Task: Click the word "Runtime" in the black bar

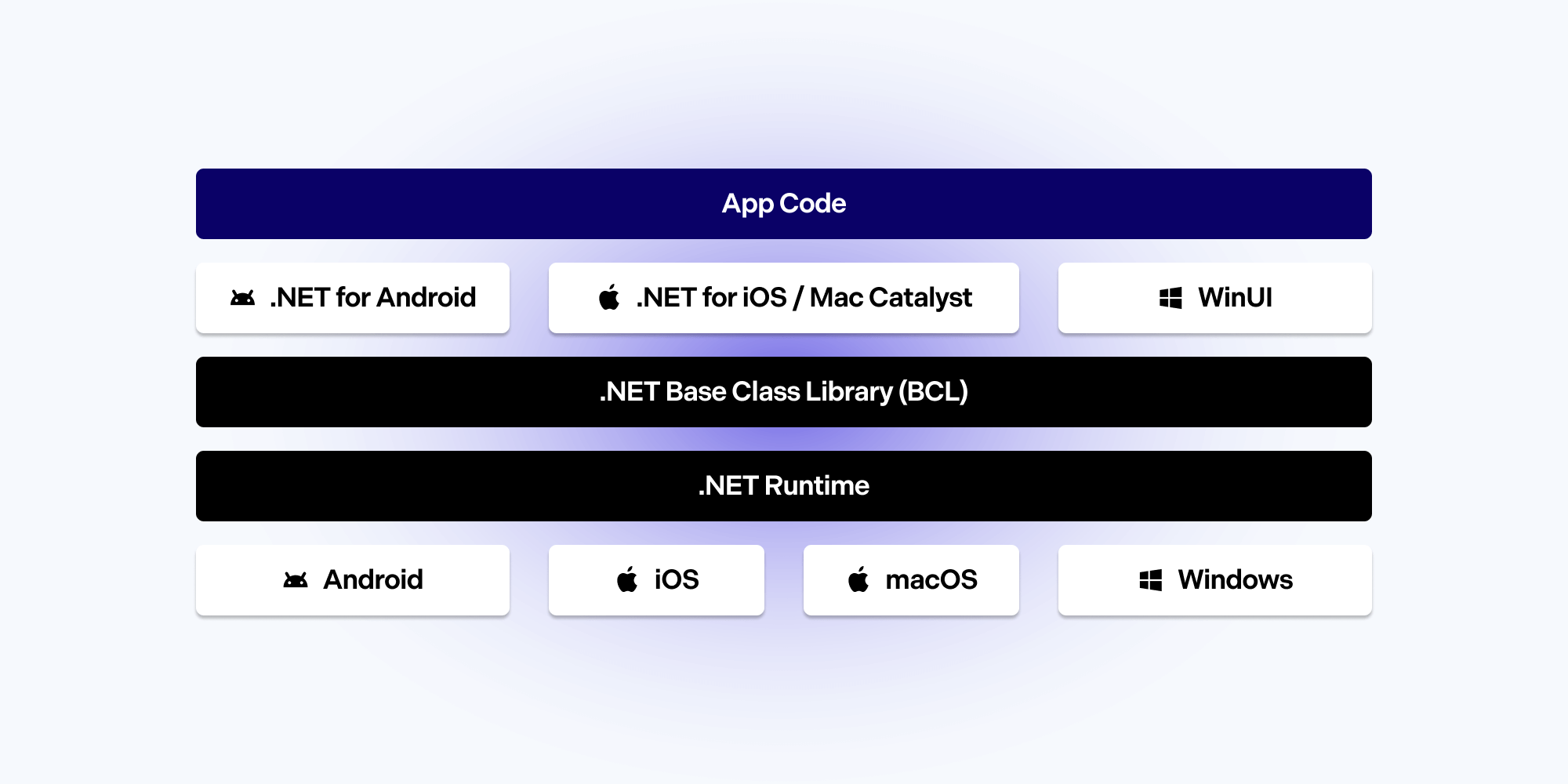Action: 816,486
